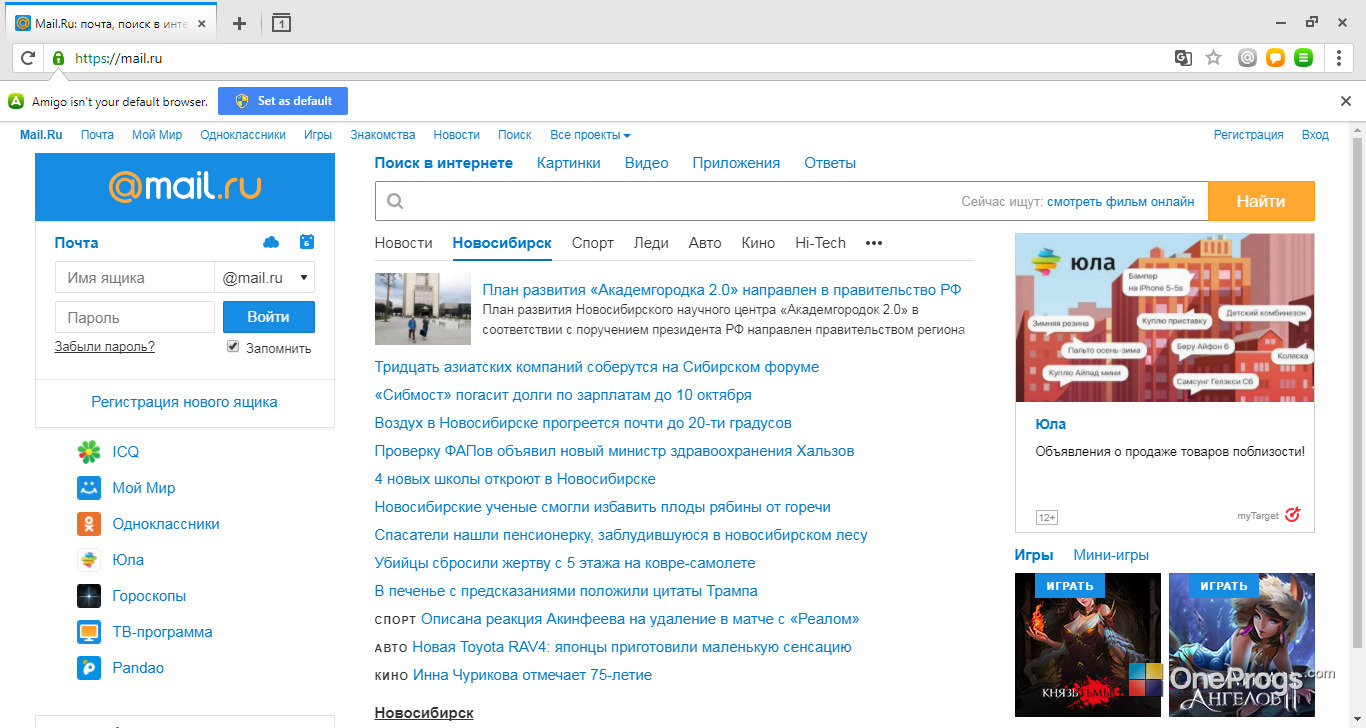This screenshot has width=1366, height=728.
Task: Bookmark this page with the star icon
Action: (x=1213, y=58)
